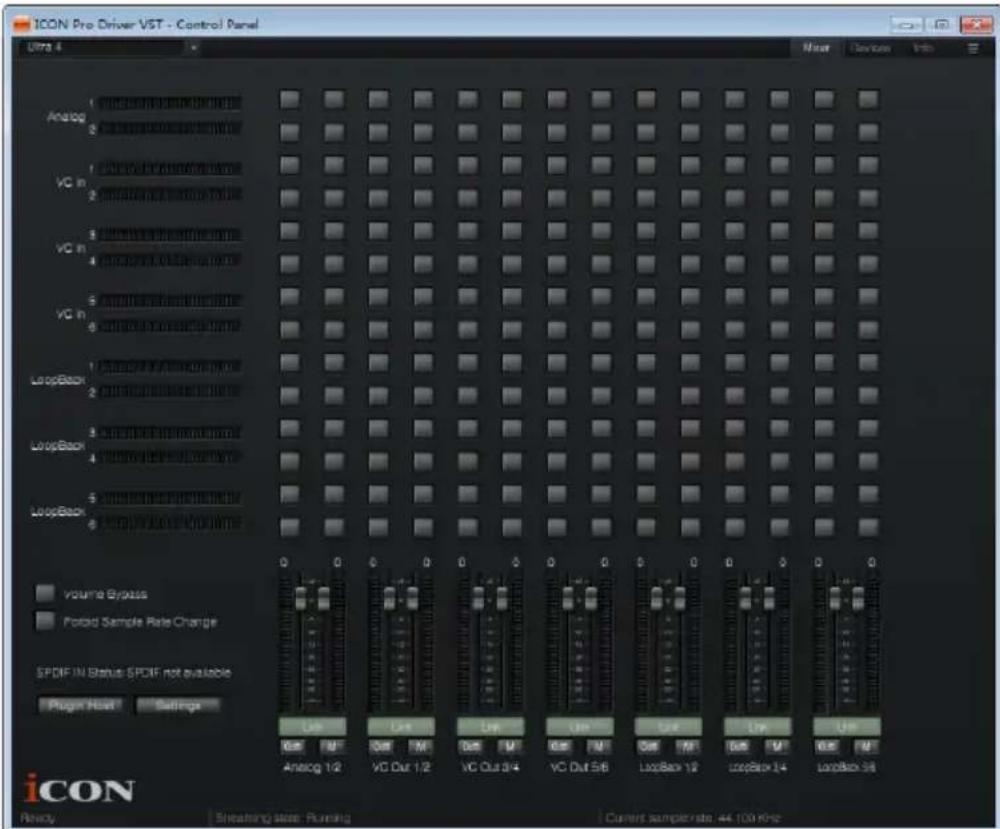
Task: Route Analog 1 to VC Out 1/2 left output
Action: click(x=378, y=99)
